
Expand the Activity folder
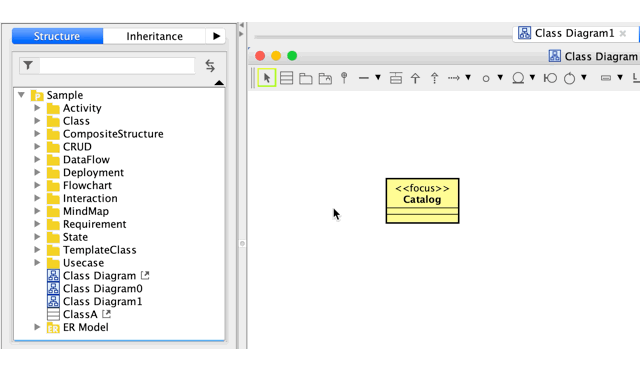[x=37, y=108]
